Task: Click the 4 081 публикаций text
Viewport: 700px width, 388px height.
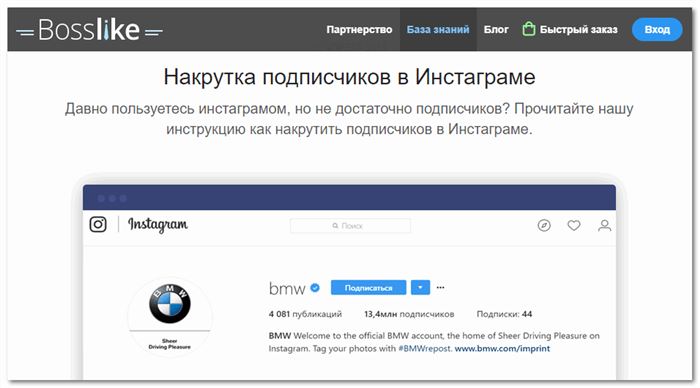Action: [x=305, y=314]
